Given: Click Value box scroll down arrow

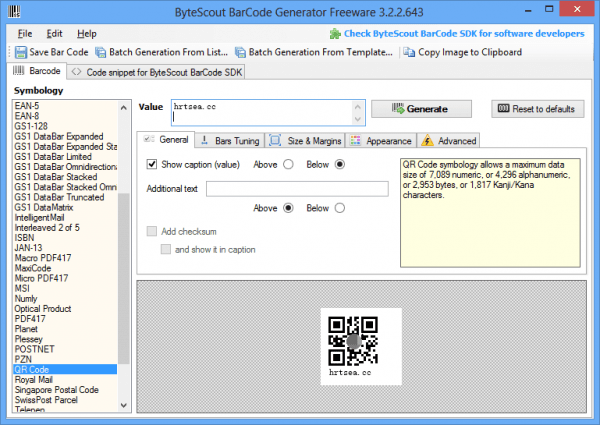Looking at the screenshot, I should coord(358,119).
